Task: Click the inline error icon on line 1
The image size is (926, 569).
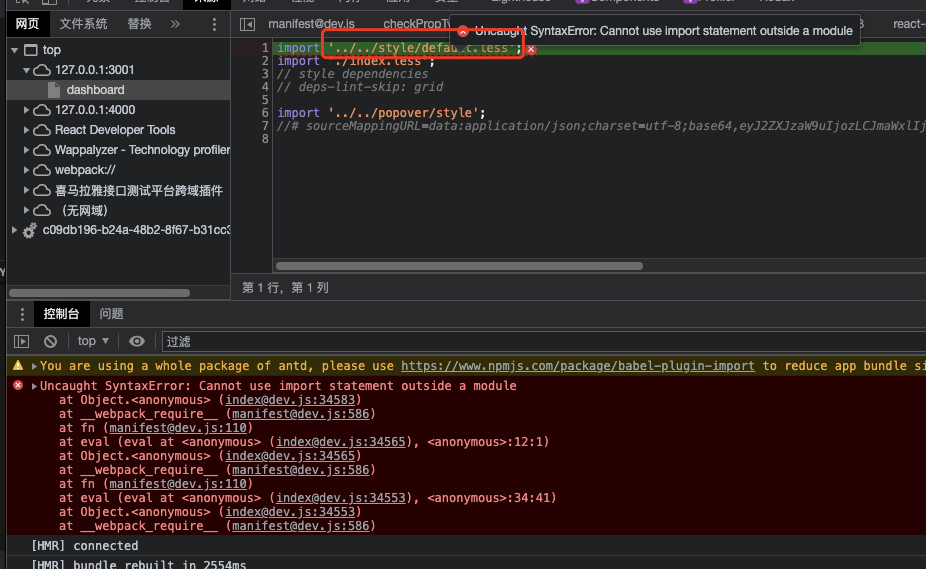Action: (x=531, y=49)
